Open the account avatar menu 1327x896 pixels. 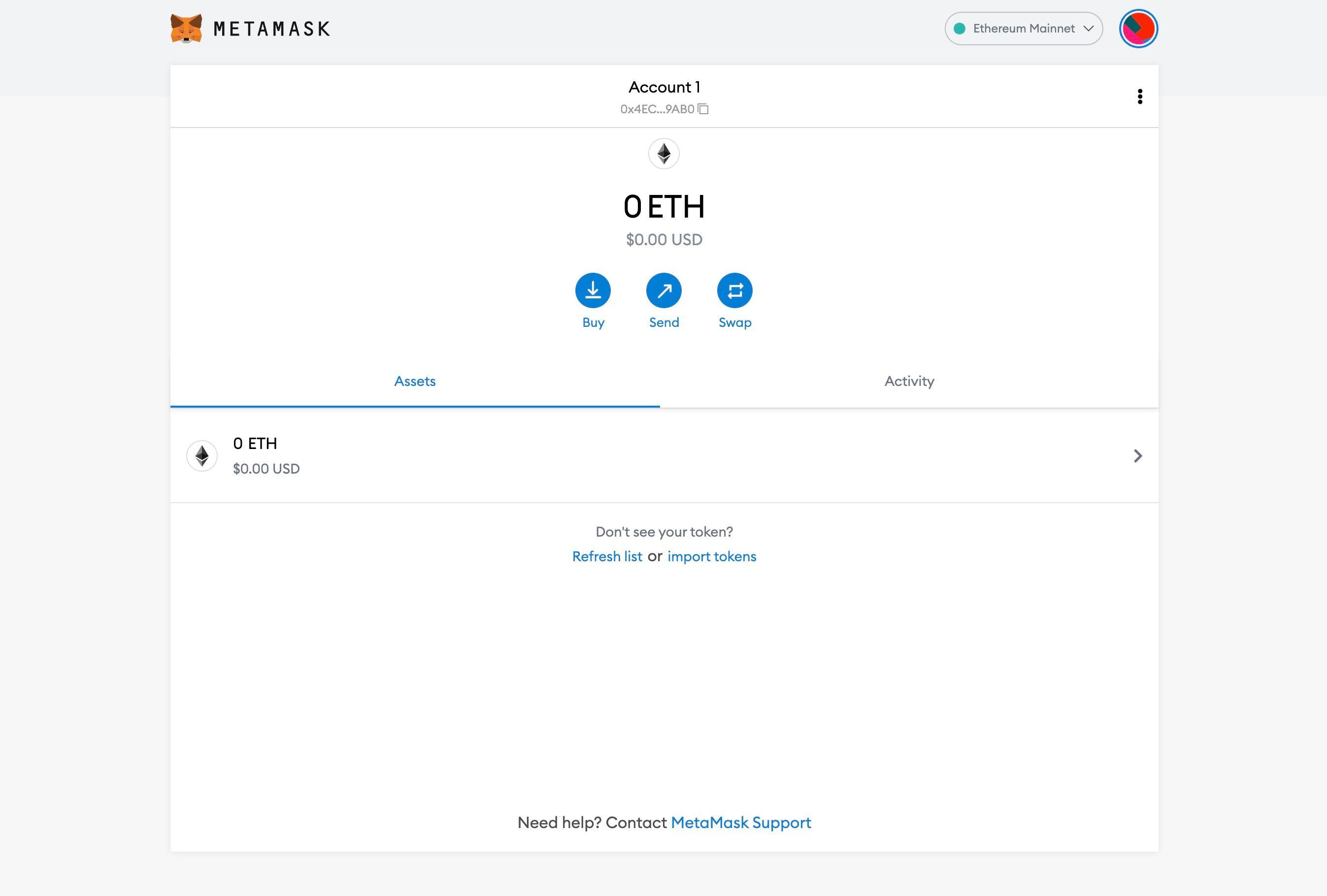tap(1138, 29)
